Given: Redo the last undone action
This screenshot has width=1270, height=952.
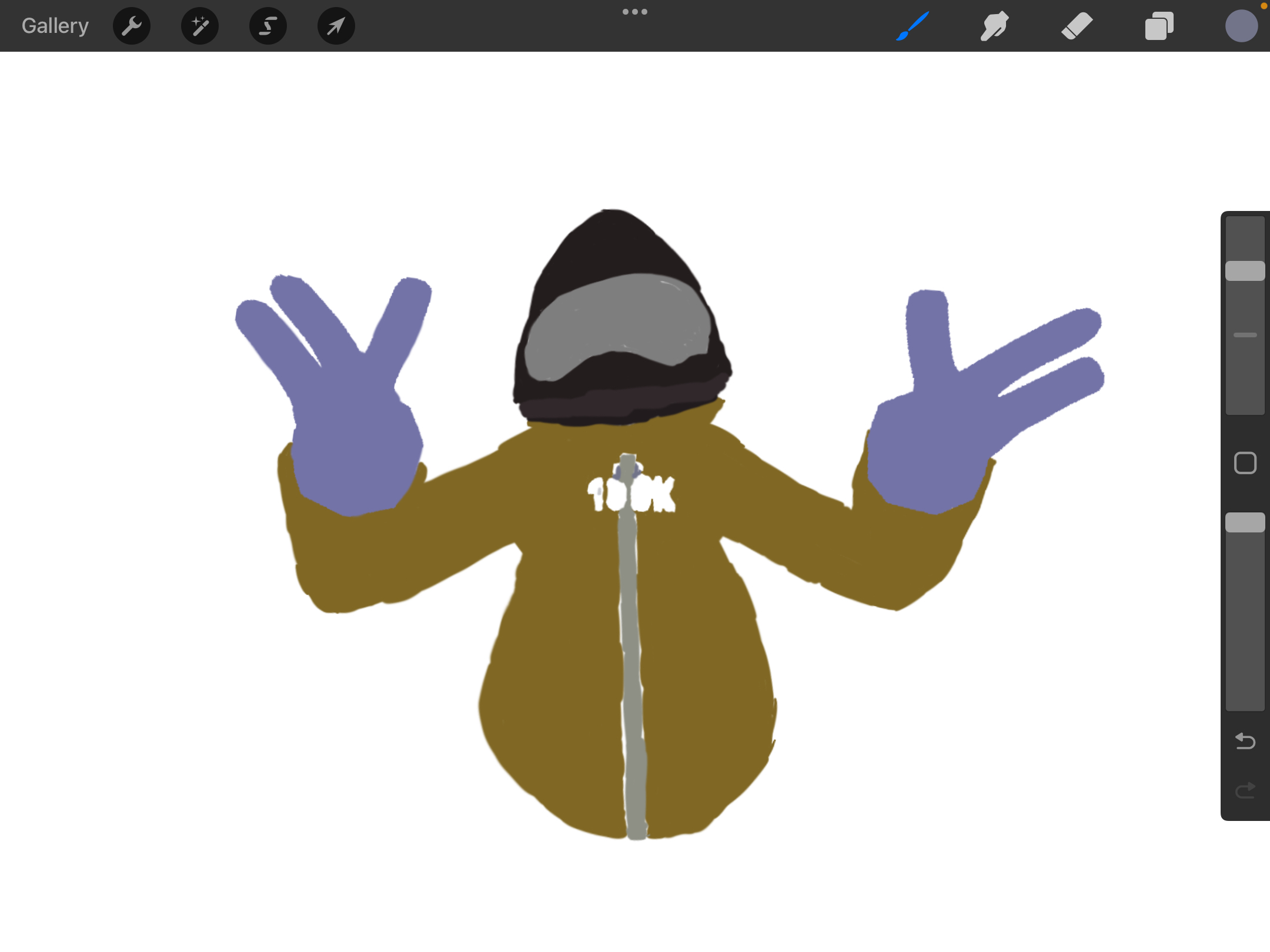Looking at the screenshot, I should pyautogui.click(x=1245, y=790).
